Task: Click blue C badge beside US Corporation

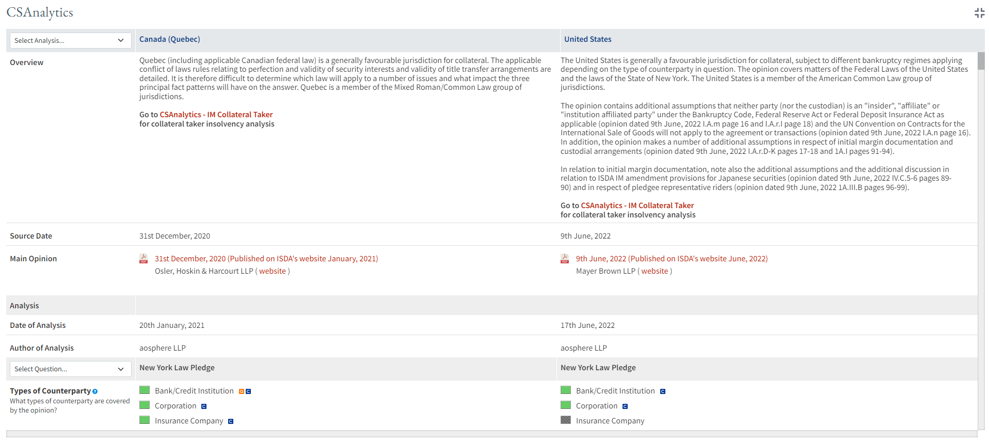Action: pyautogui.click(x=625, y=407)
